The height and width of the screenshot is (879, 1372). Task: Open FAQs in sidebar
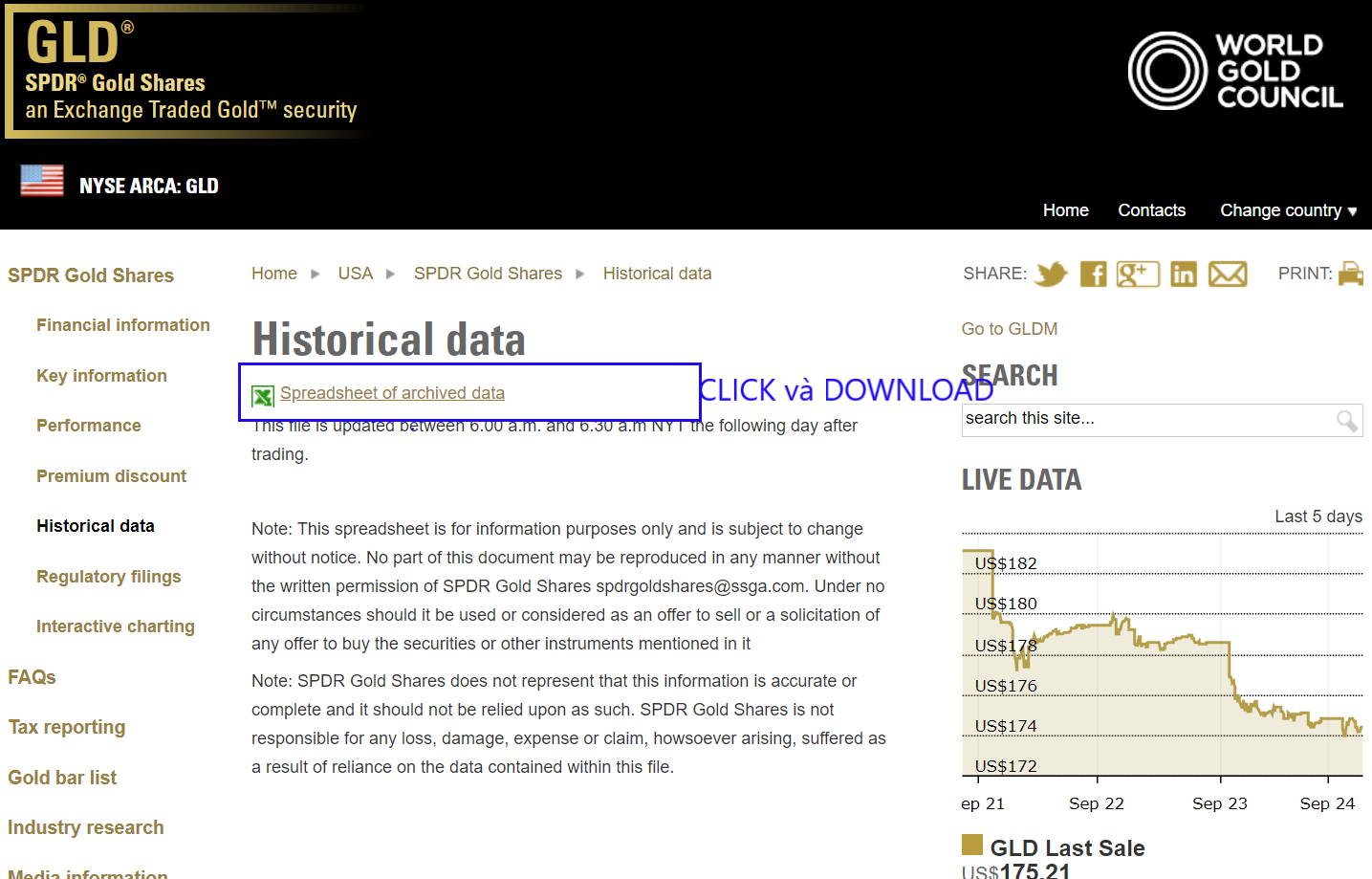coord(32,677)
